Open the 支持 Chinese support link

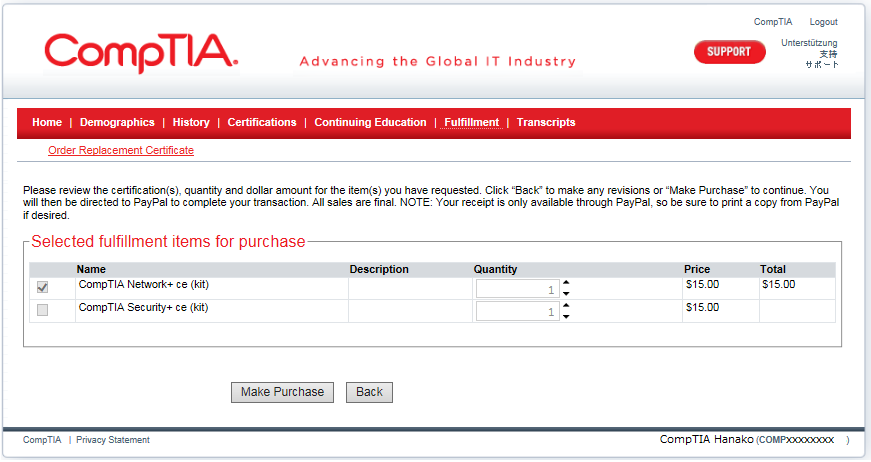[828, 54]
